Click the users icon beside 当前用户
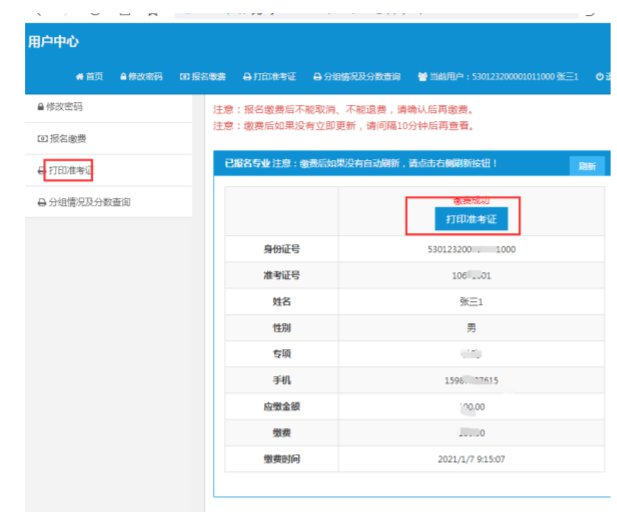 click(422, 77)
